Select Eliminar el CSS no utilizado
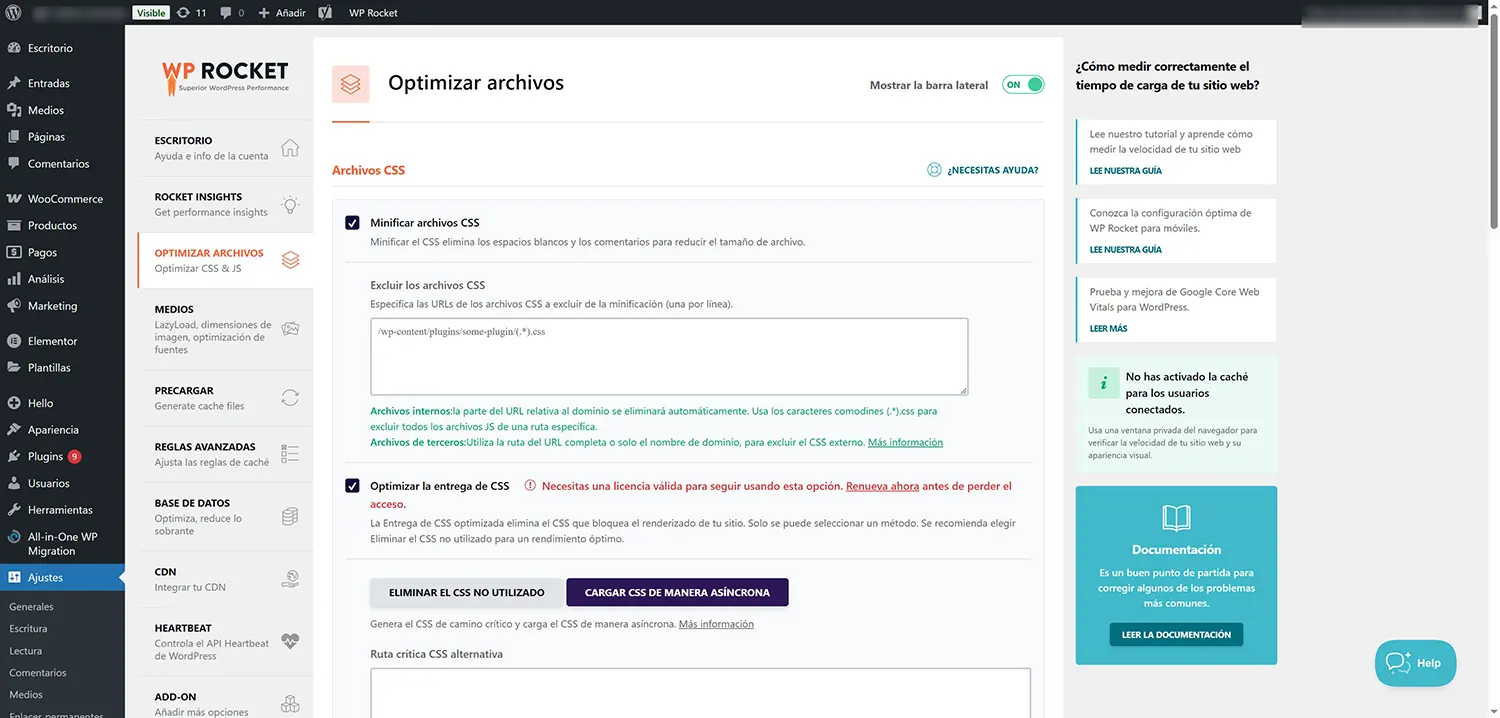 pyautogui.click(x=466, y=592)
